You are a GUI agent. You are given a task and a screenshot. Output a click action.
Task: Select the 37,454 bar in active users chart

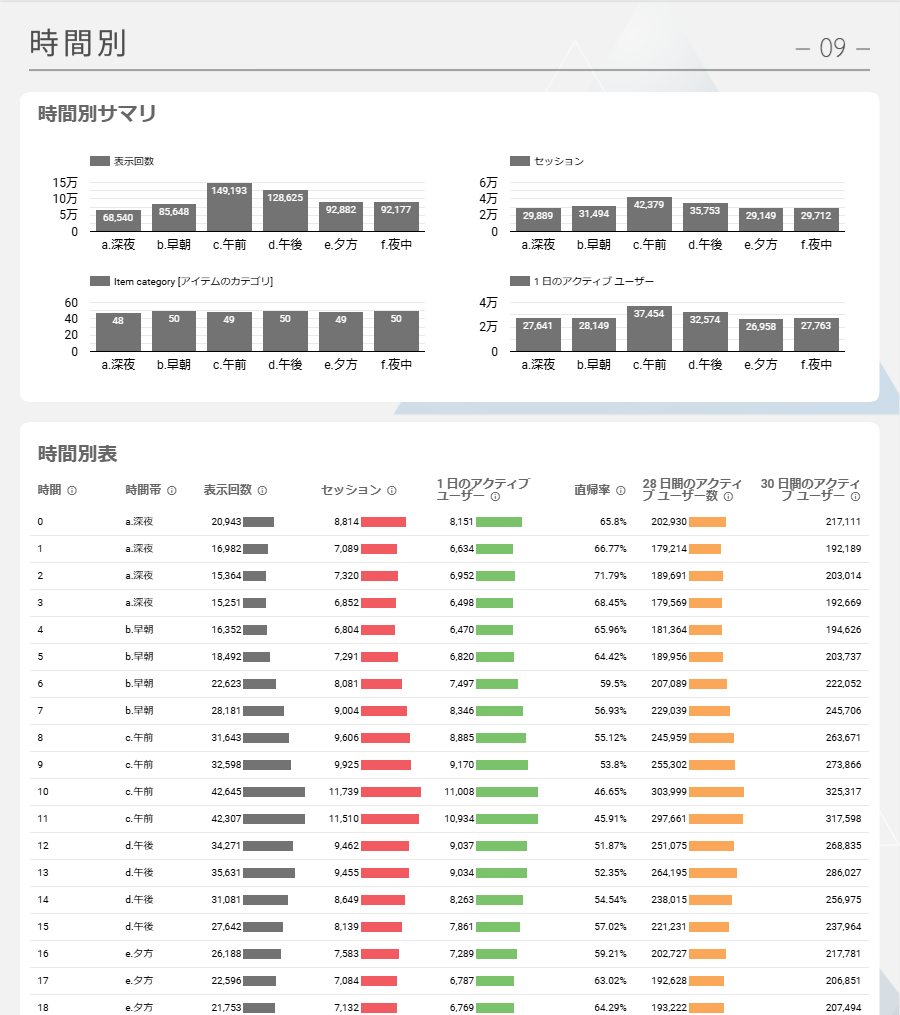pos(649,329)
